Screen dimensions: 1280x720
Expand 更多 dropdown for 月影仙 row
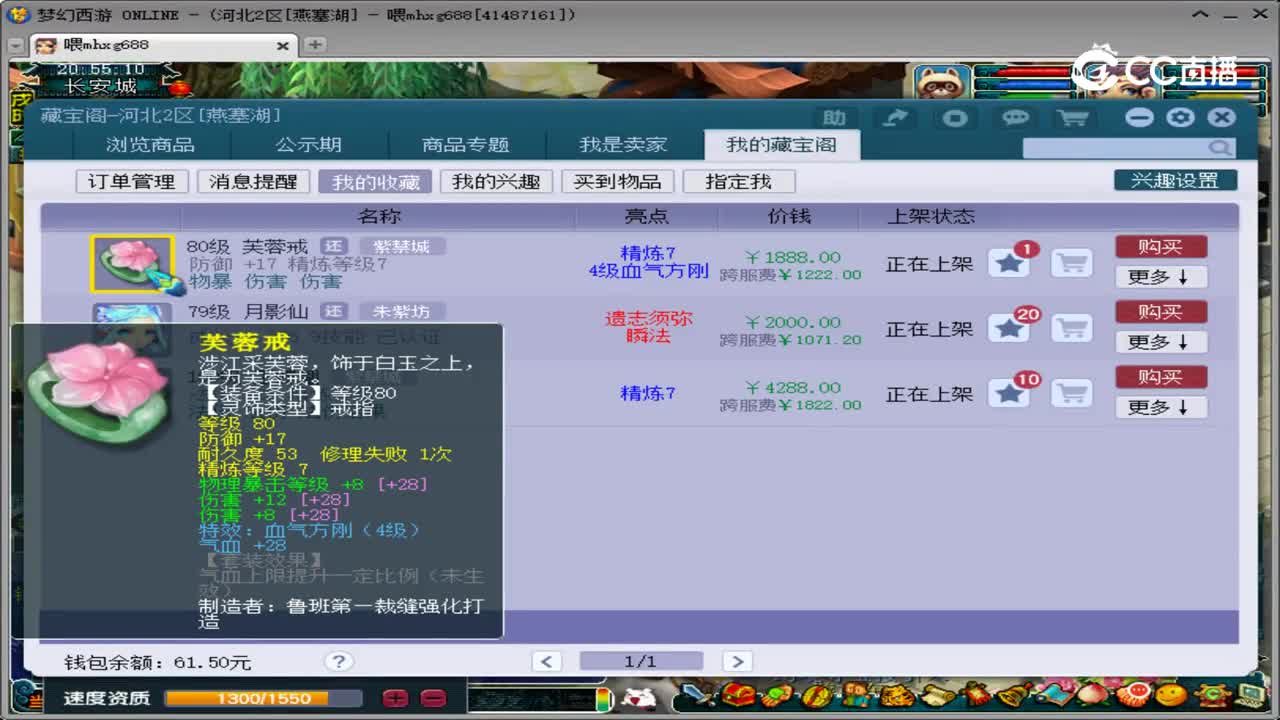pyautogui.click(x=1161, y=342)
